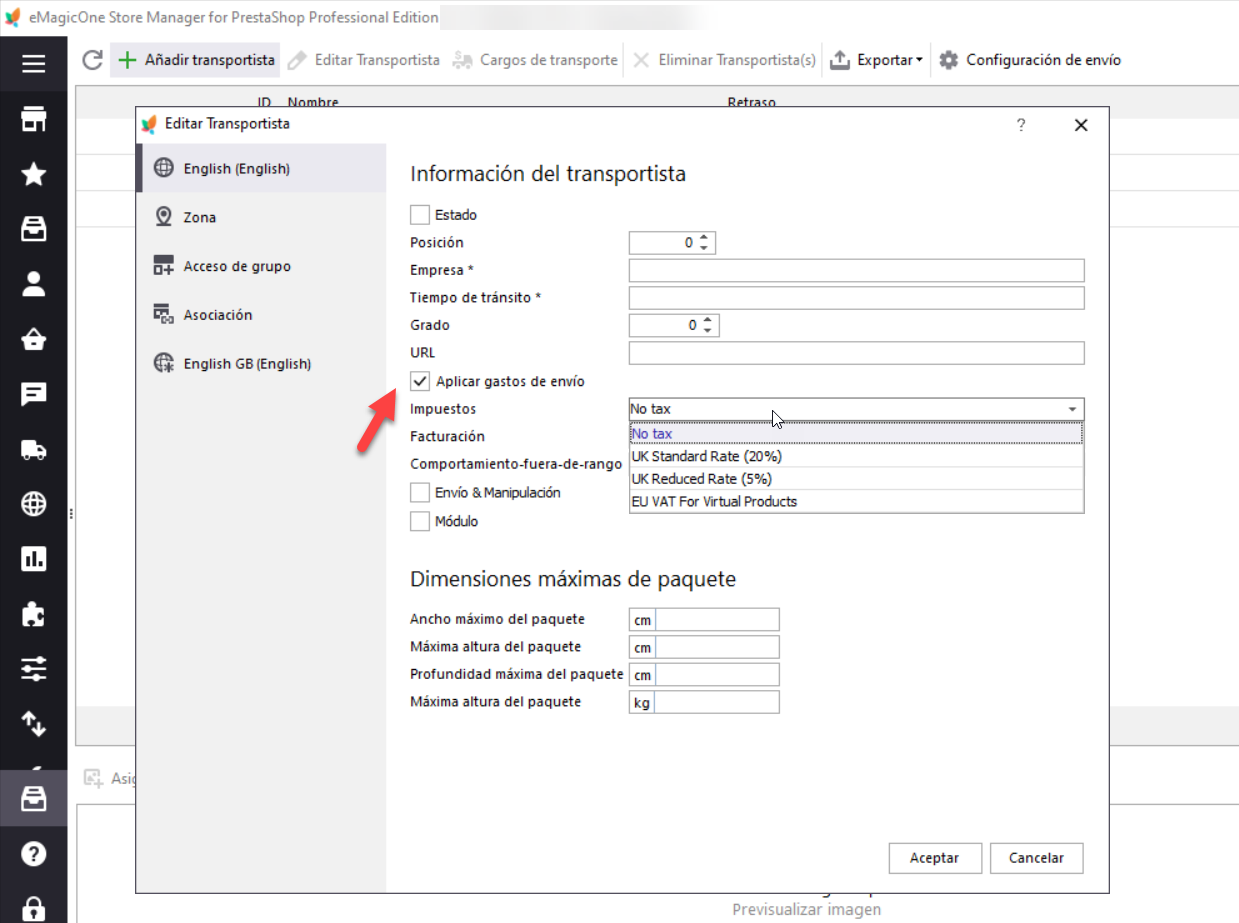Click the Grado stepper arrows

(x=709, y=325)
